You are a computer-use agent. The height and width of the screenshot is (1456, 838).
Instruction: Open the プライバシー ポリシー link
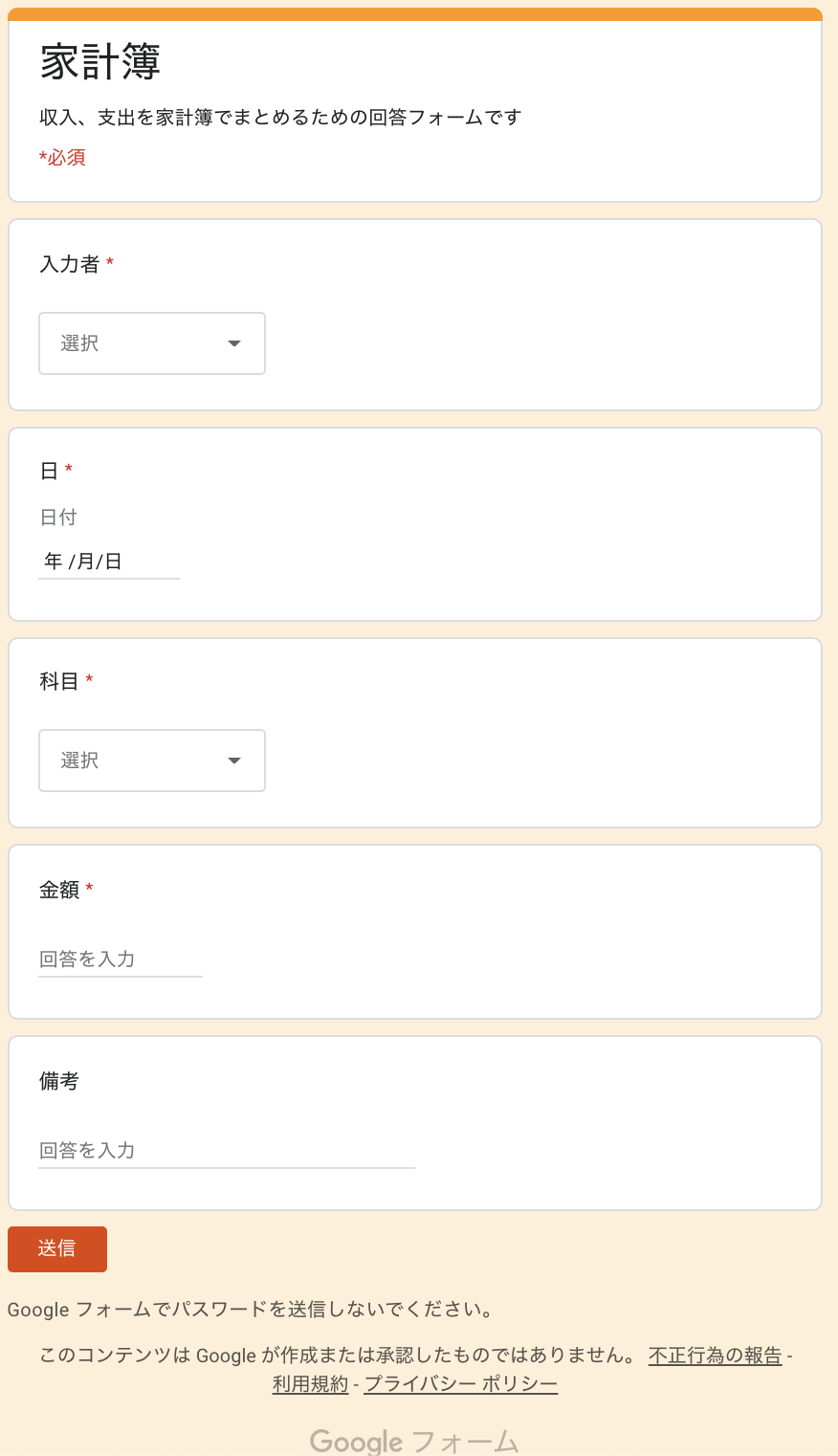pos(460,1383)
